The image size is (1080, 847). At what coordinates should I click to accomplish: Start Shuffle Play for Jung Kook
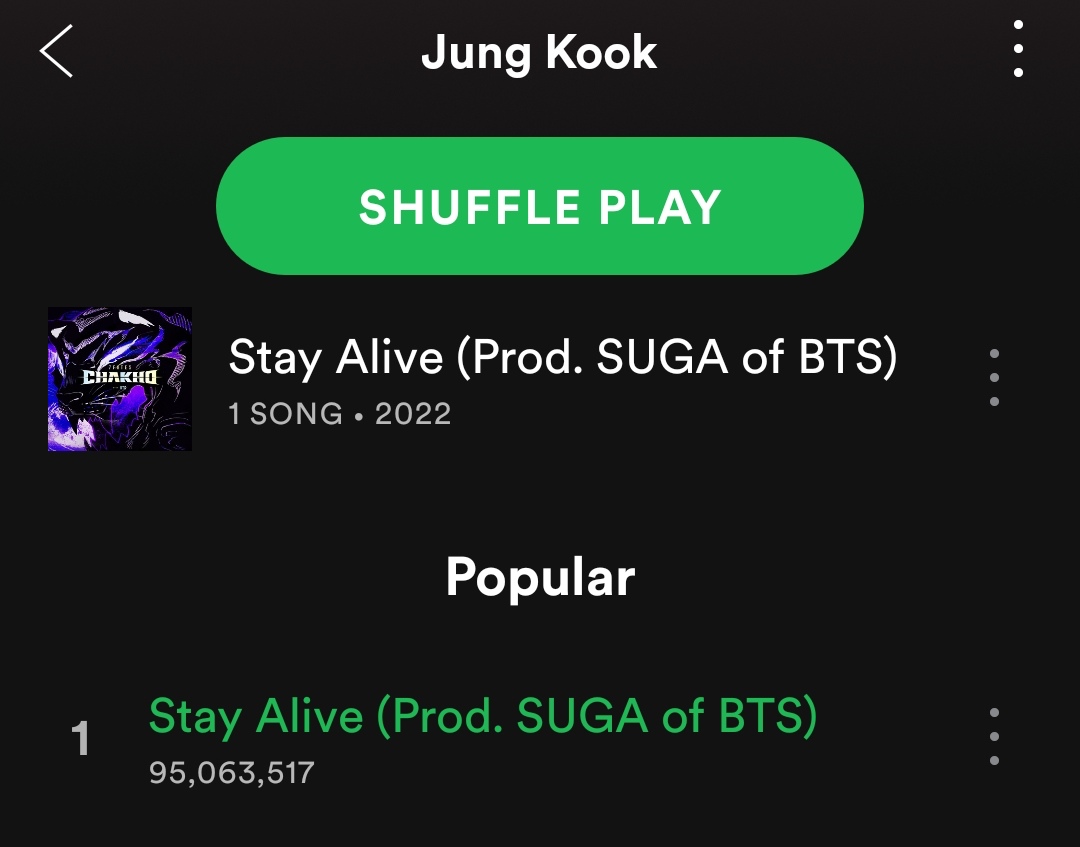(x=539, y=206)
